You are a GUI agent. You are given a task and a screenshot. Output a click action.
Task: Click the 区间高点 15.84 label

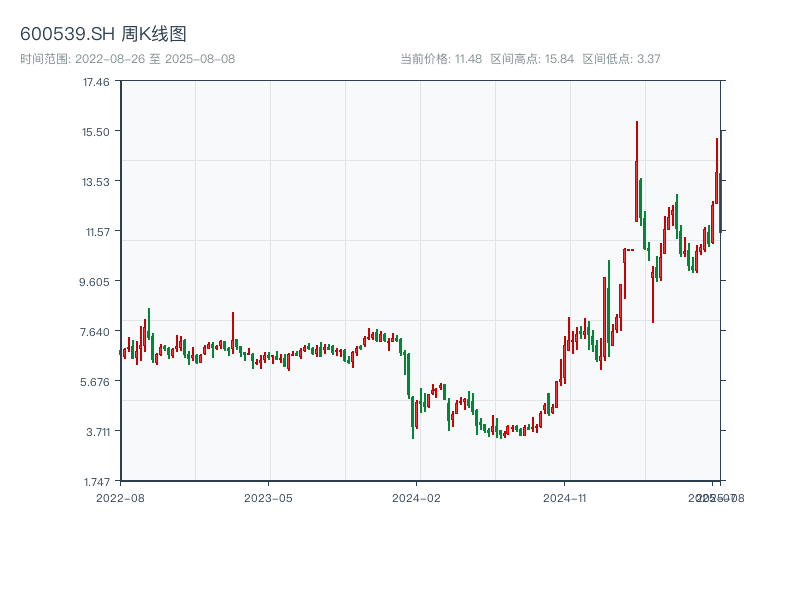click(x=532, y=59)
